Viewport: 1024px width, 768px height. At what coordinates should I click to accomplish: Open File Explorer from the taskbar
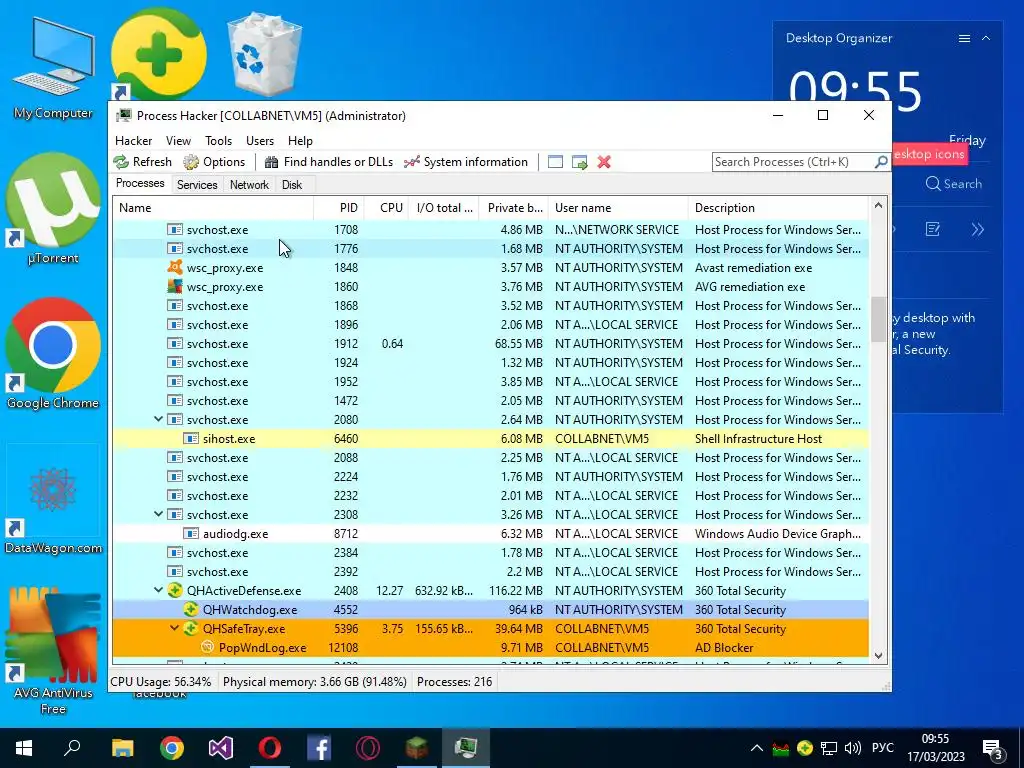click(122, 748)
